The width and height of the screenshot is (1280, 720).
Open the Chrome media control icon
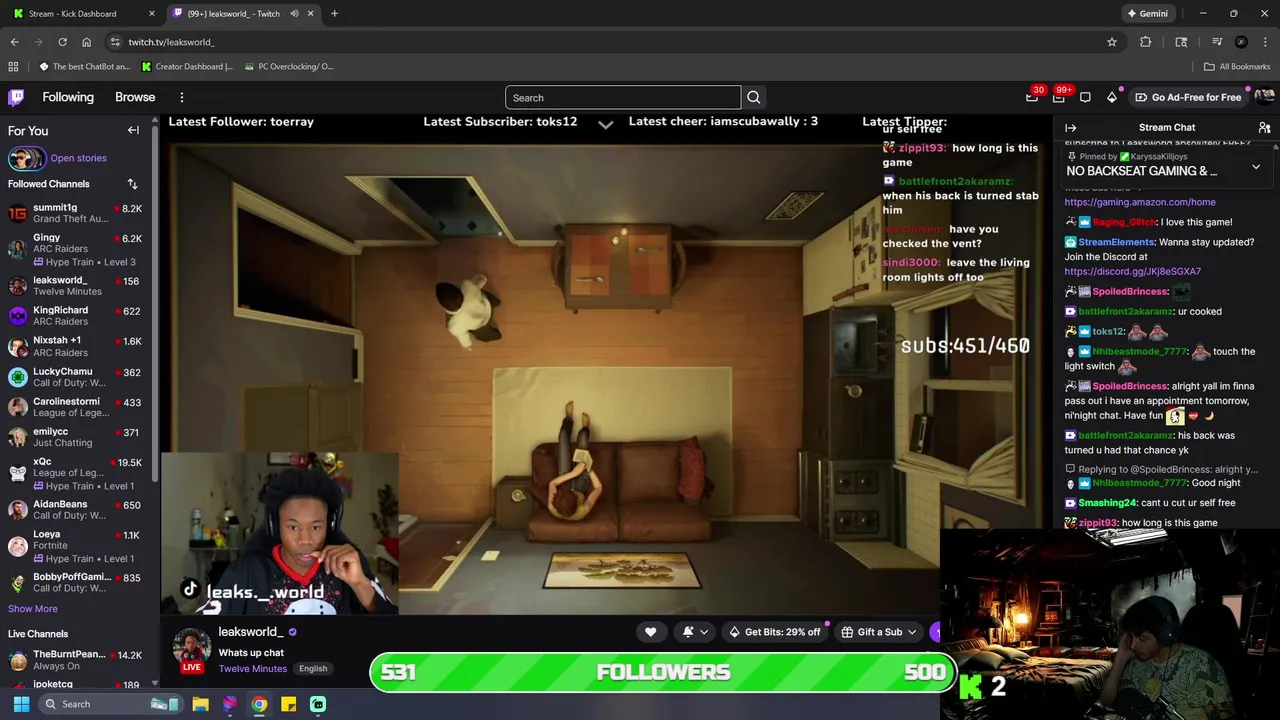(x=1217, y=42)
